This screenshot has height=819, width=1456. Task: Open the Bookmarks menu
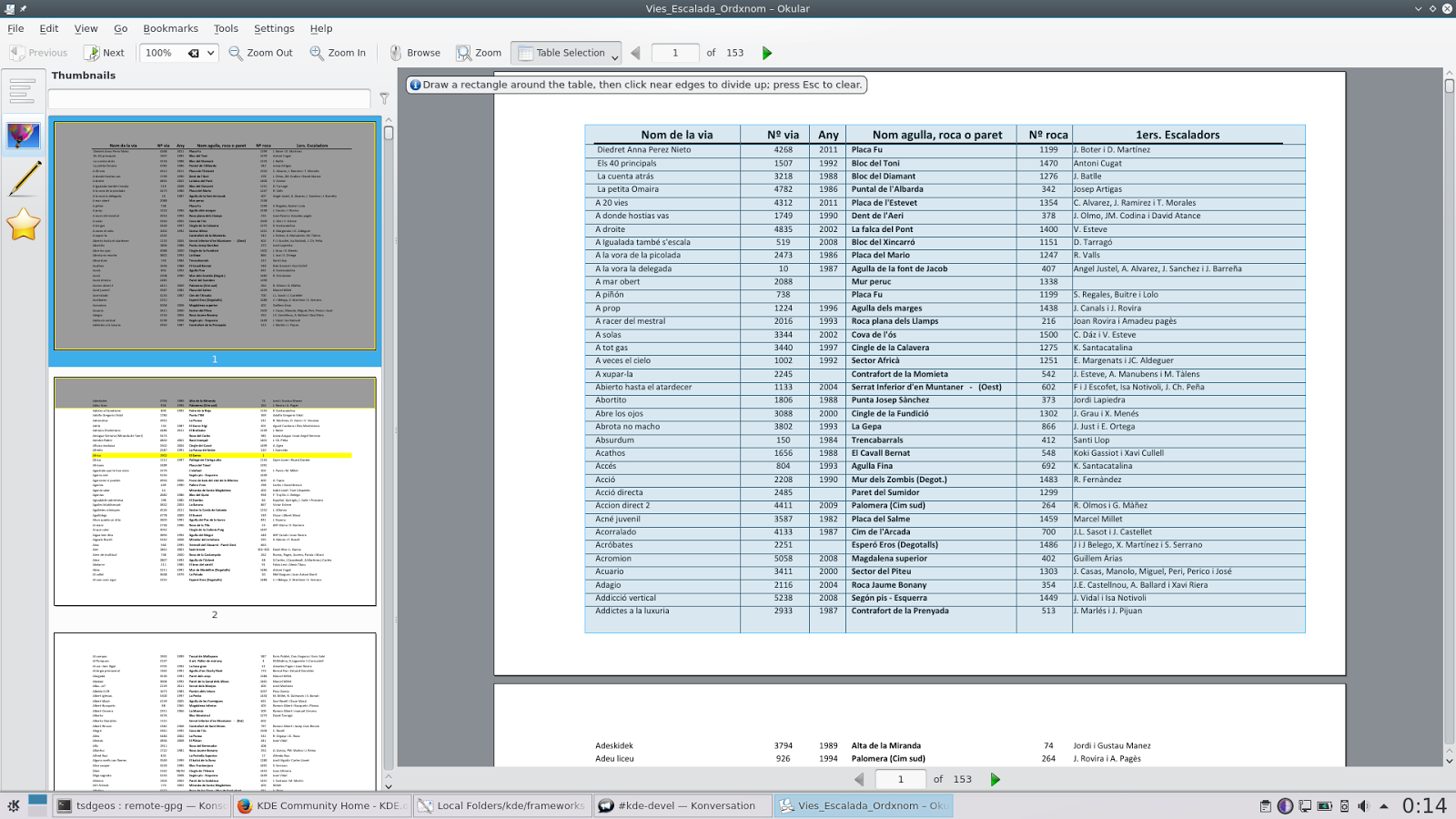[x=170, y=28]
